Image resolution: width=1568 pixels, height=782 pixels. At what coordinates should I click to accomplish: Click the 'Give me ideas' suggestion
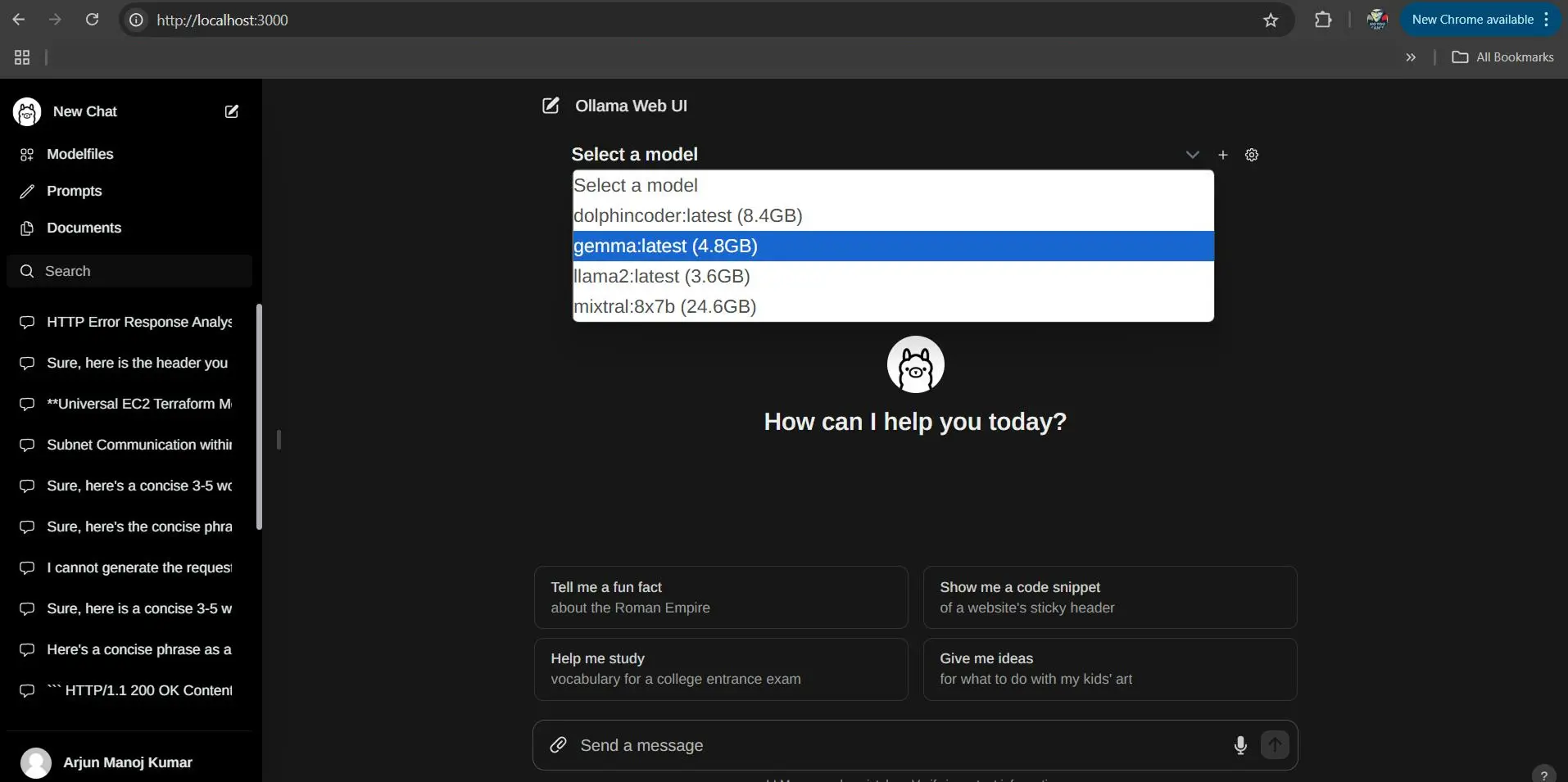point(1110,669)
